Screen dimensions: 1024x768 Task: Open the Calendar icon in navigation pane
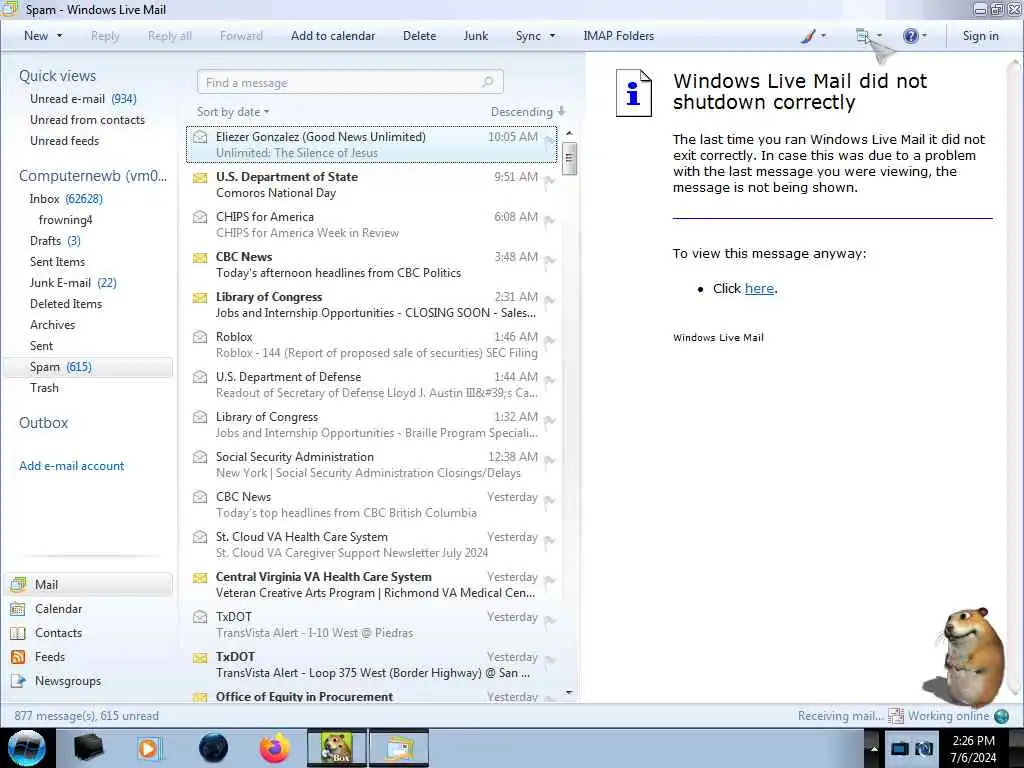pyautogui.click(x=18, y=609)
